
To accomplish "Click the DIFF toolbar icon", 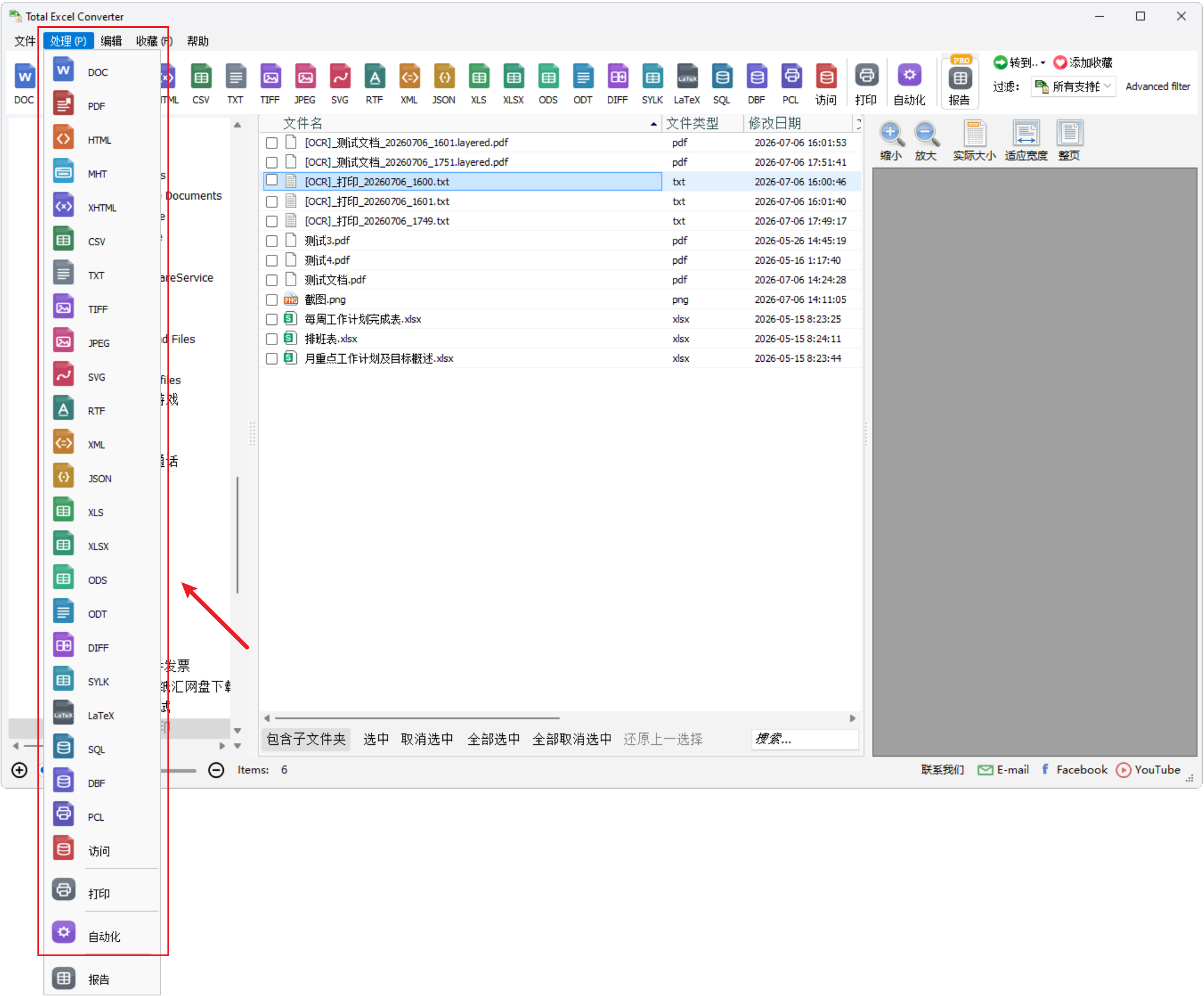I will point(617,84).
